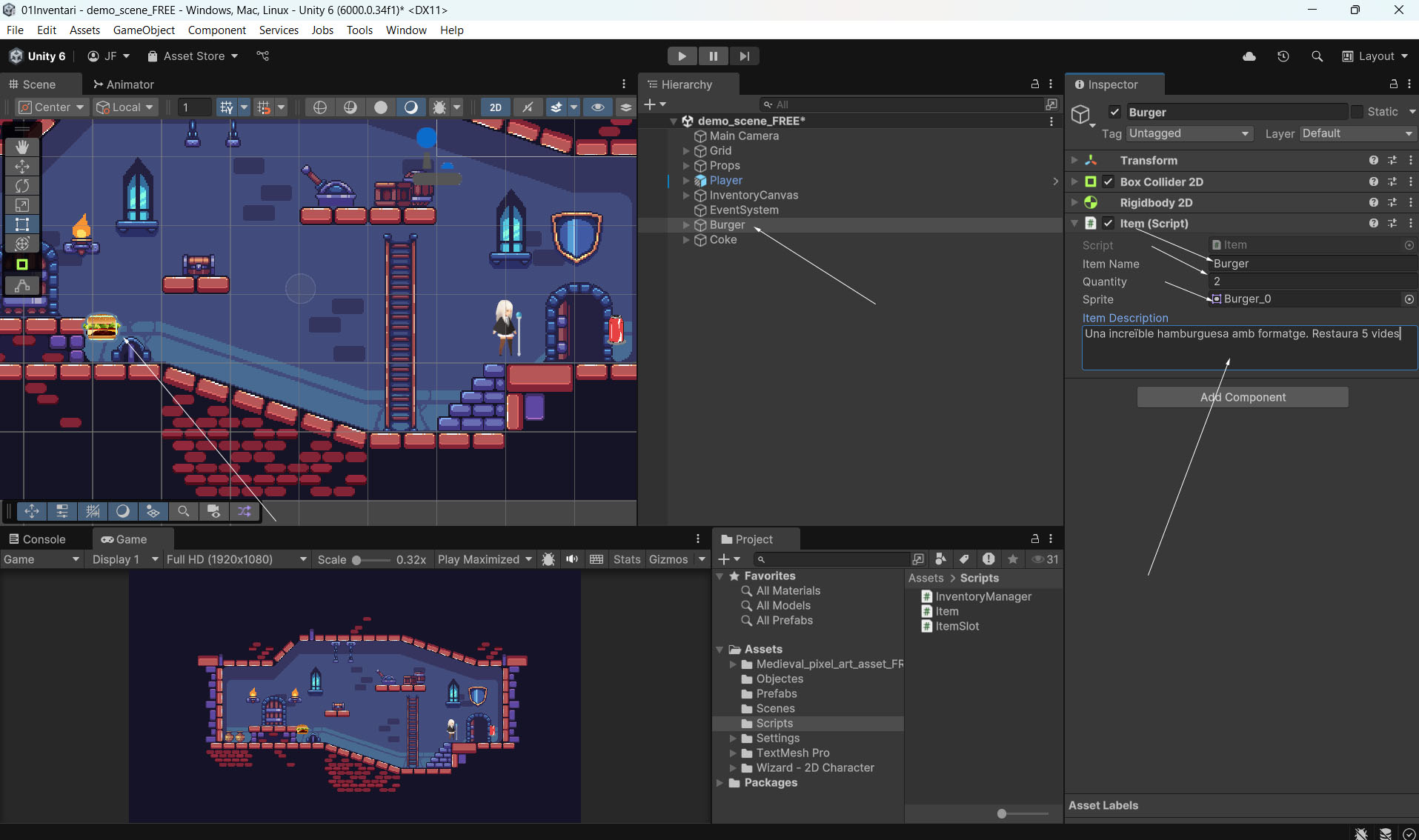This screenshot has height=840, width=1419.
Task: Open the Tag dropdown showing Untagged
Action: (1189, 133)
